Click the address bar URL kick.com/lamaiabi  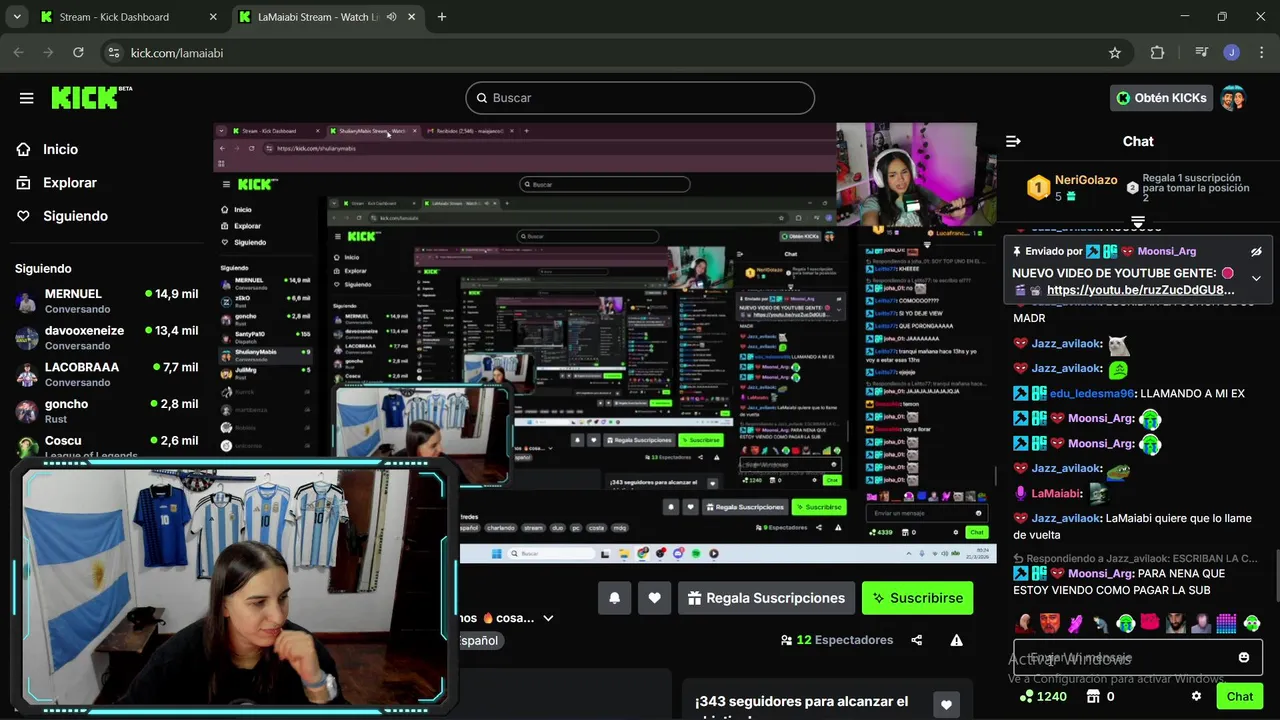pyautogui.click(x=177, y=53)
